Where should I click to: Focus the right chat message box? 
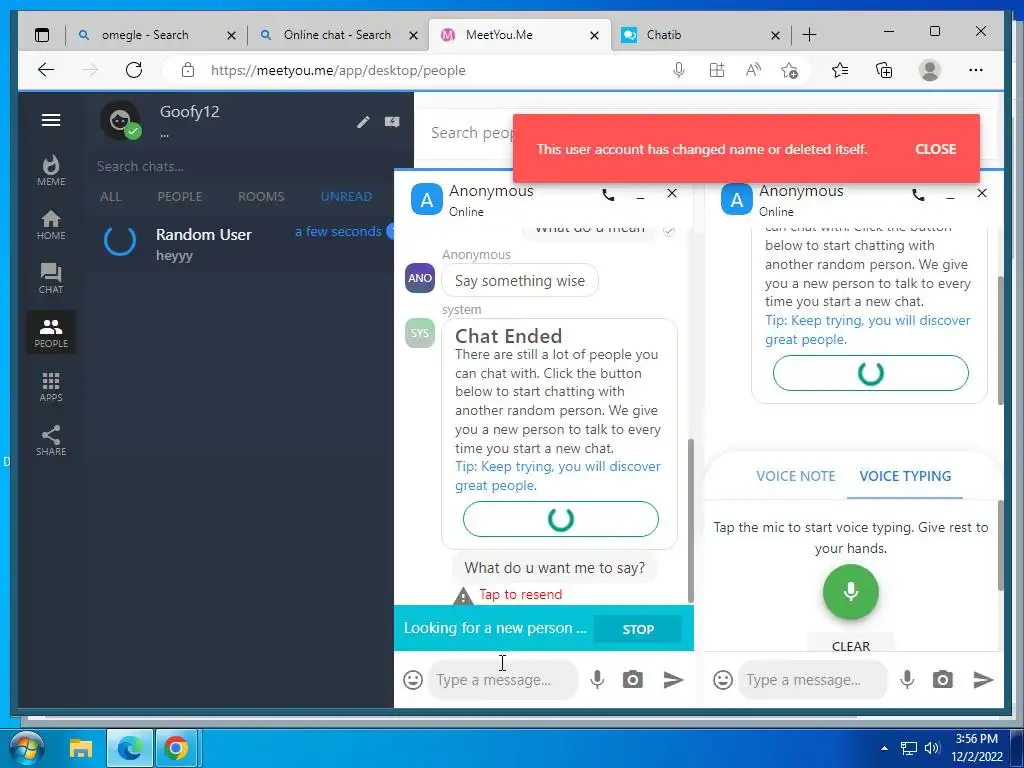click(x=813, y=680)
